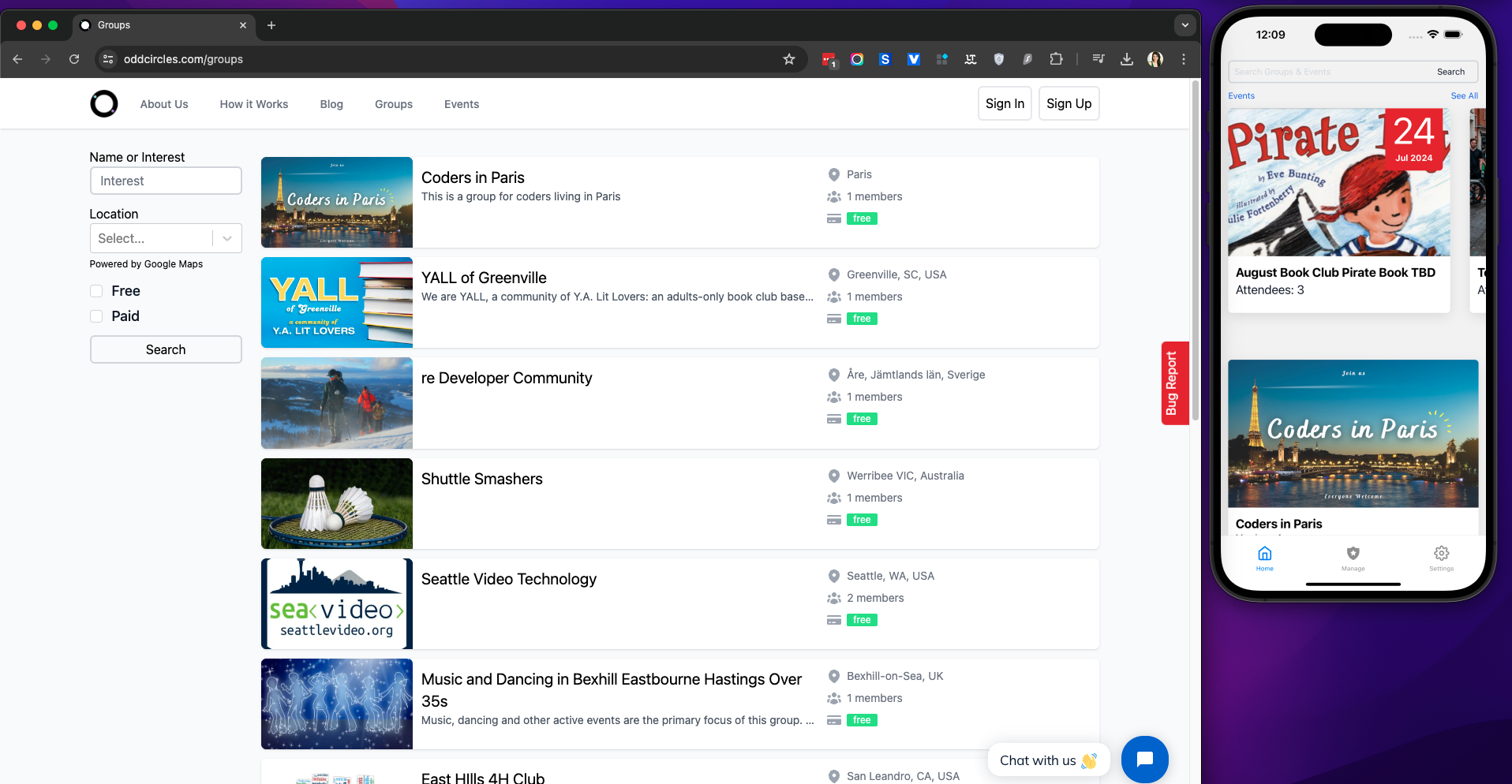Image resolution: width=1512 pixels, height=784 pixels.
Task: Enable the Paid checkbox filter
Action: [97, 316]
